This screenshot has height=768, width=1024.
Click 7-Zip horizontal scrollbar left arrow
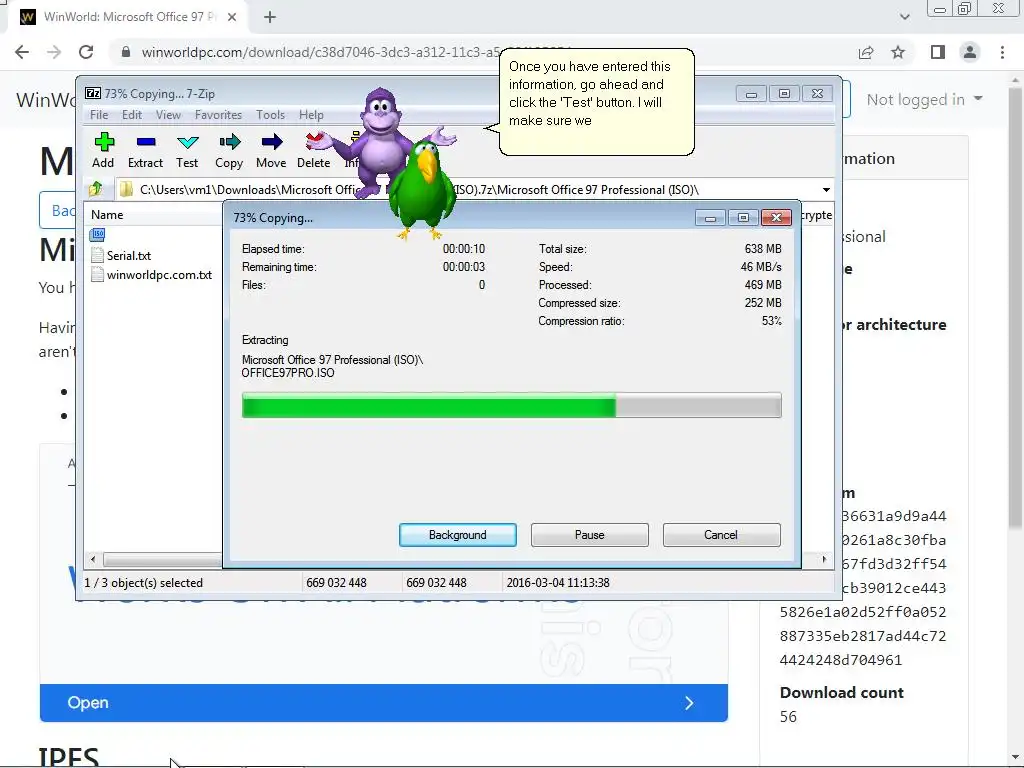coord(93,560)
